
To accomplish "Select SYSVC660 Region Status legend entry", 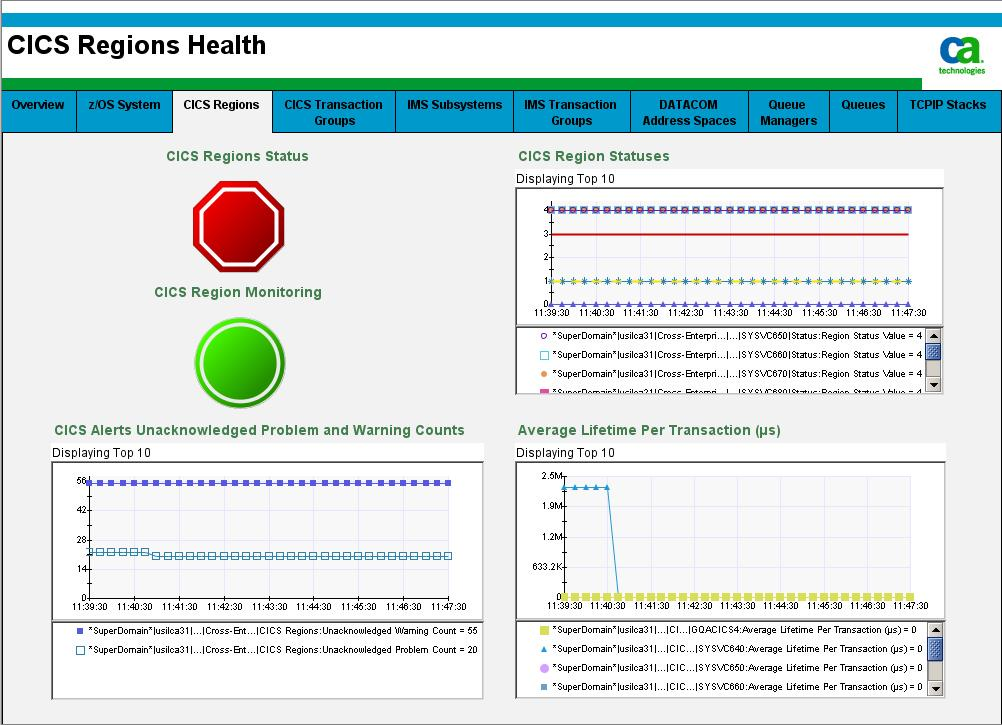I will click(731, 355).
